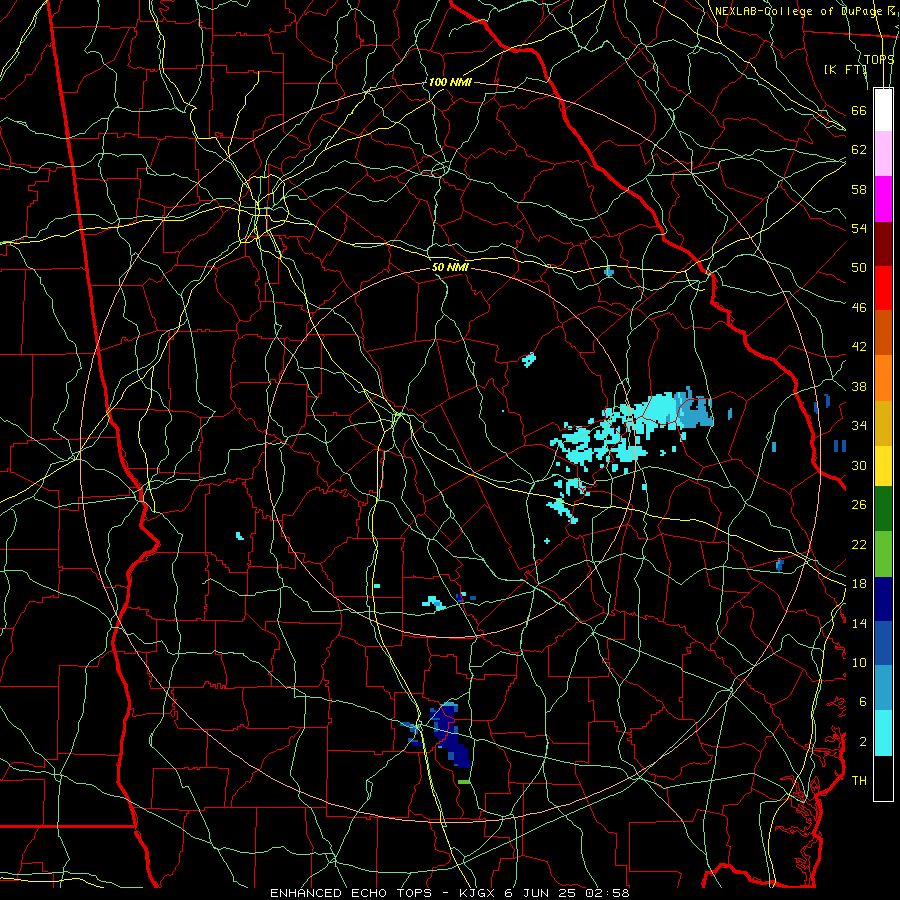Pick the cyan 2 kft legend swatch
The height and width of the screenshot is (900, 900).
[x=883, y=733]
